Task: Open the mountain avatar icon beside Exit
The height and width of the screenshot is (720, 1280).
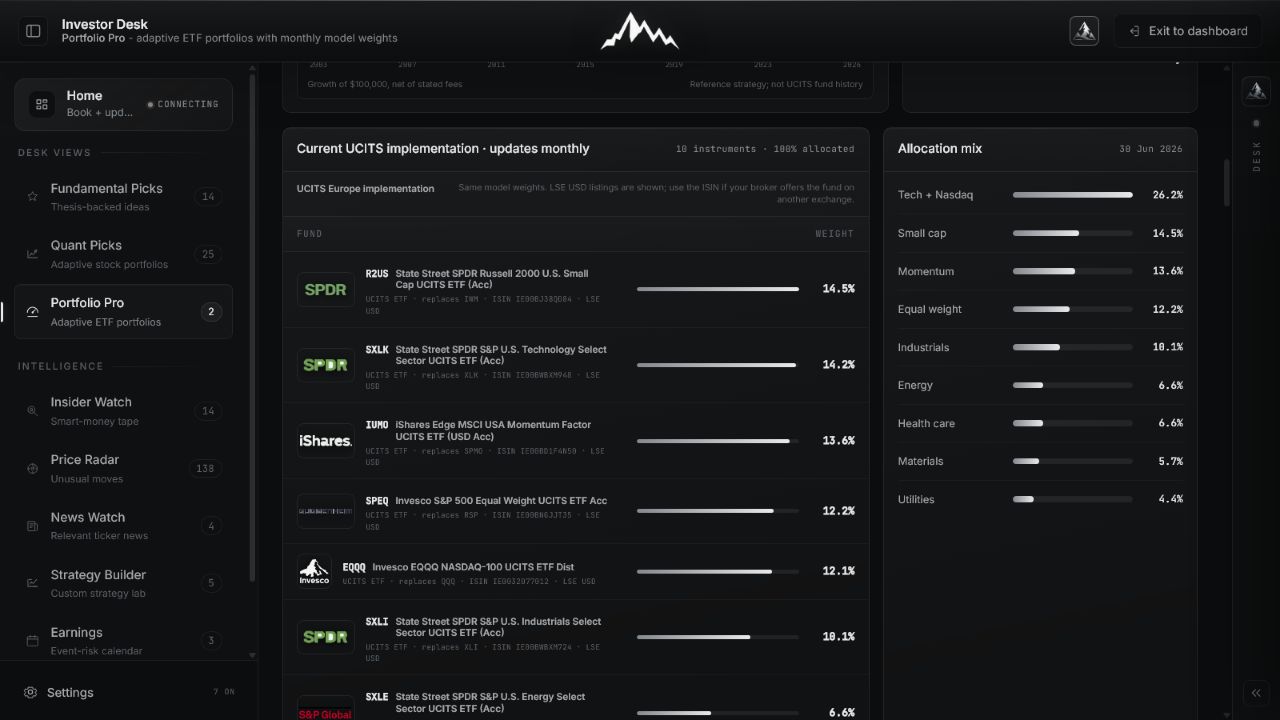Action: 1084,31
